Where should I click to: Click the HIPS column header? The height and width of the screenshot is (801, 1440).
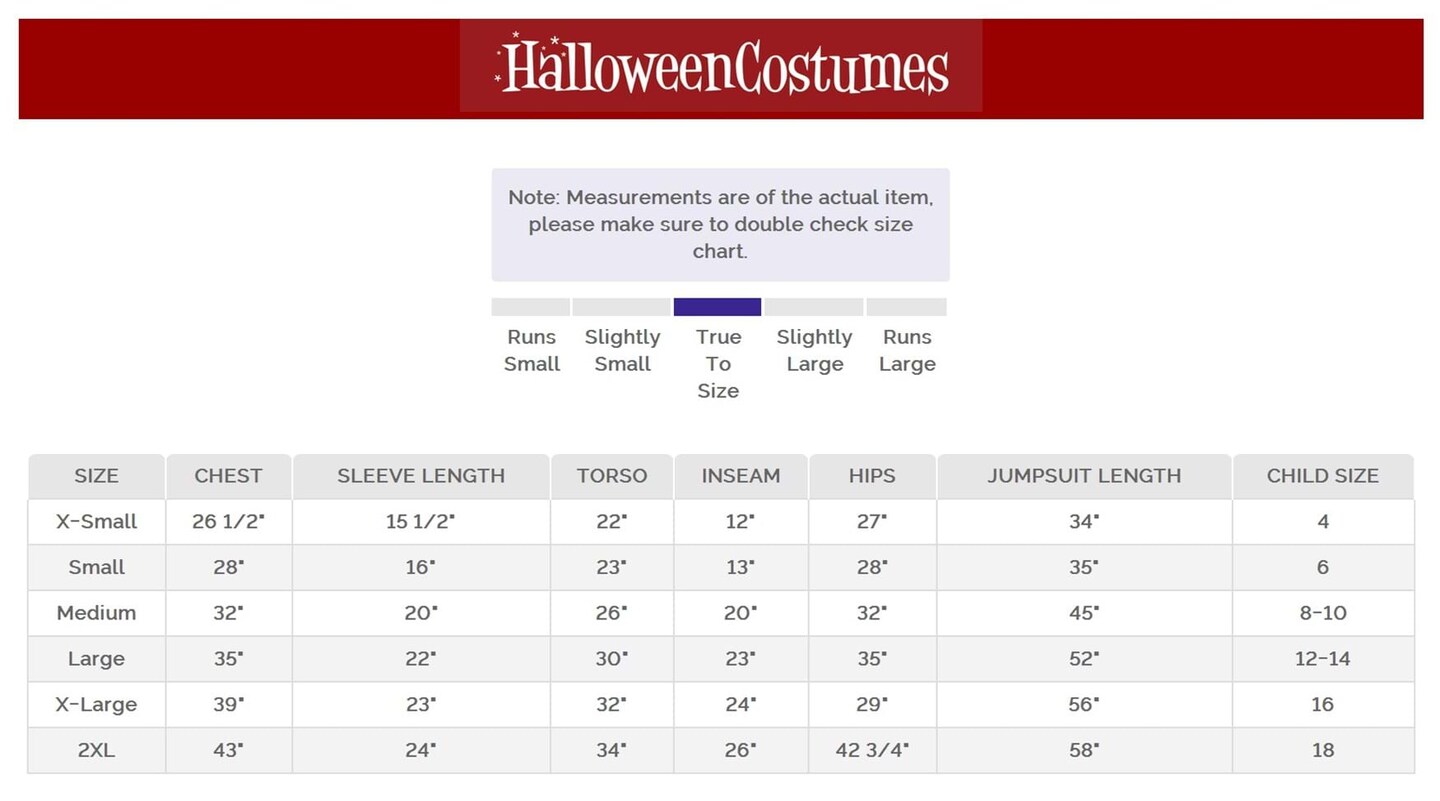[x=872, y=476]
